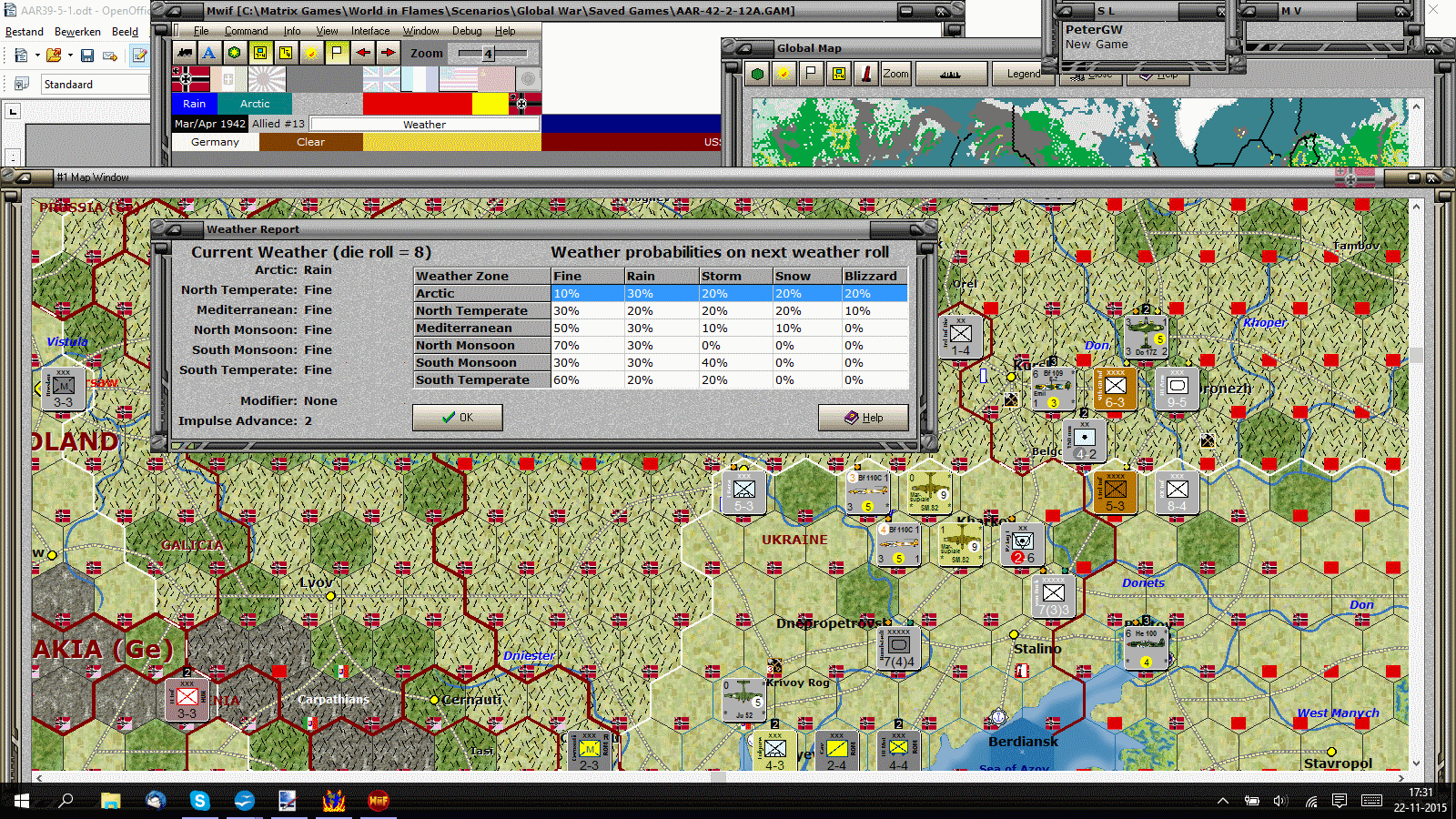The height and width of the screenshot is (819, 1456).
Task: Click the green hexagon icon in Global Map
Action: click(x=757, y=74)
